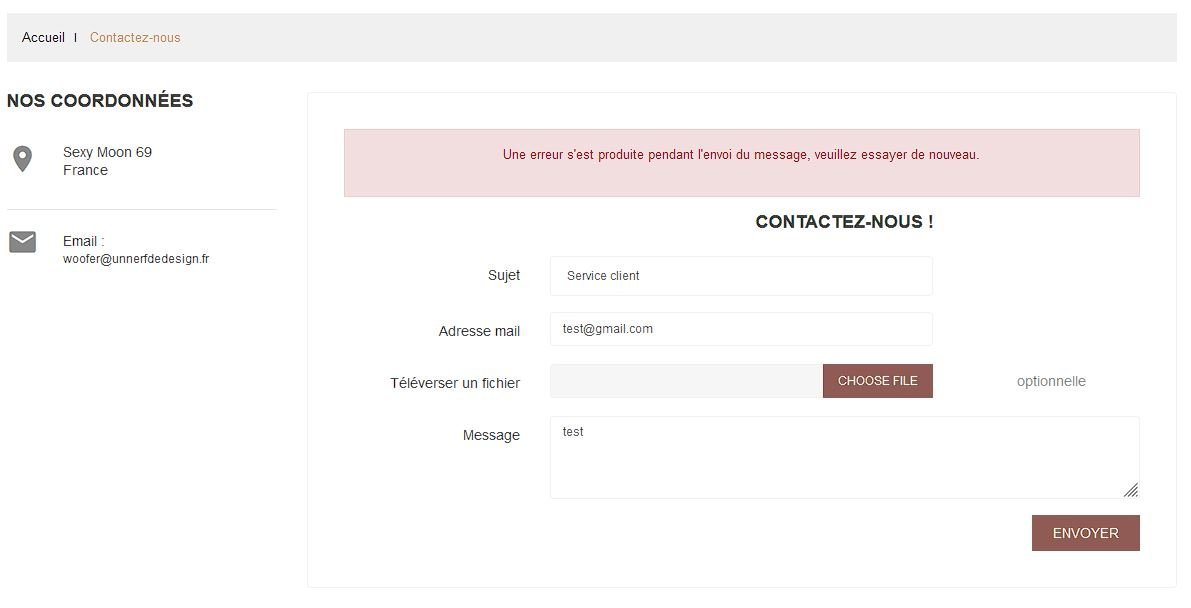The image size is (1191, 608).
Task: Click the empty file name field
Action: tap(686, 381)
